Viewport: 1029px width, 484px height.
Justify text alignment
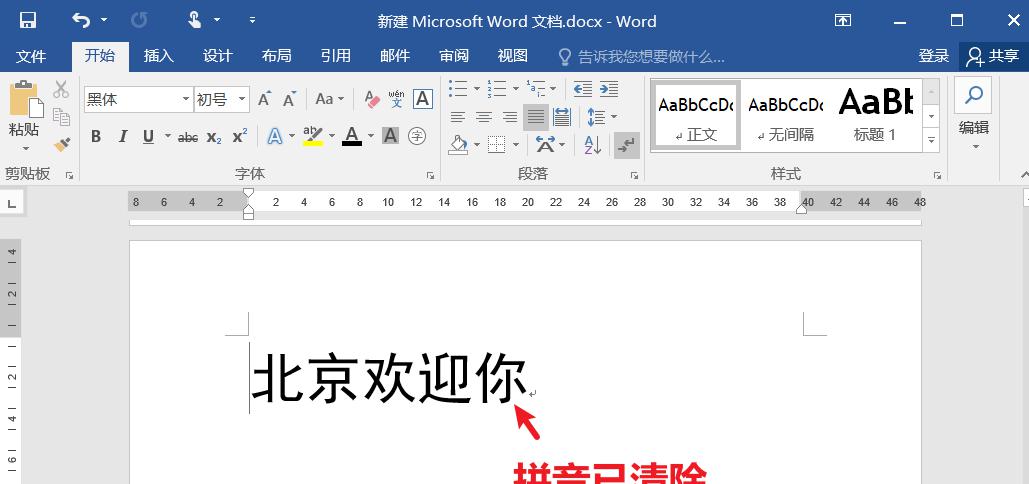coord(536,117)
